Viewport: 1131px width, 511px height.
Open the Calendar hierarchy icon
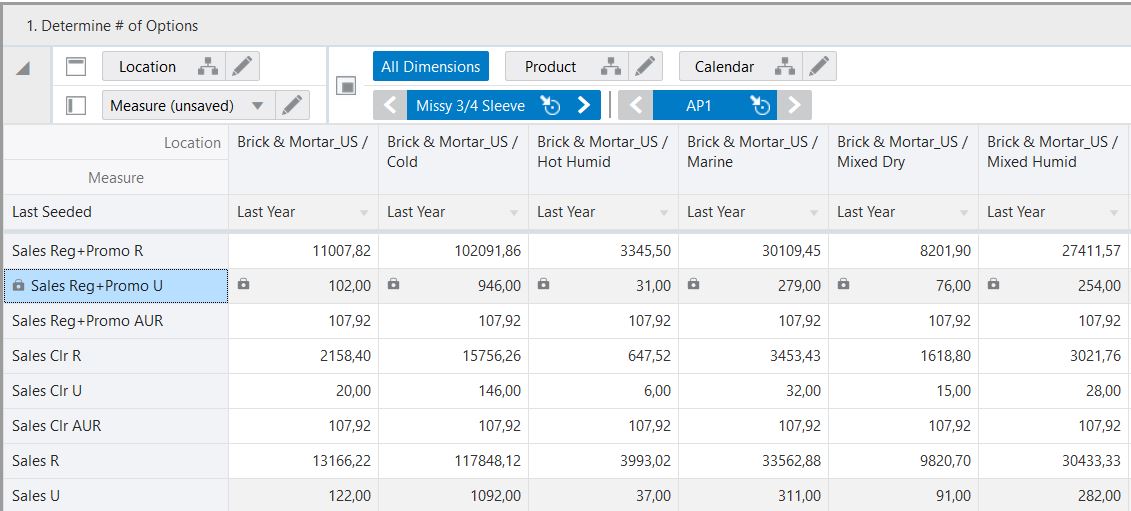pyautogui.click(x=784, y=66)
